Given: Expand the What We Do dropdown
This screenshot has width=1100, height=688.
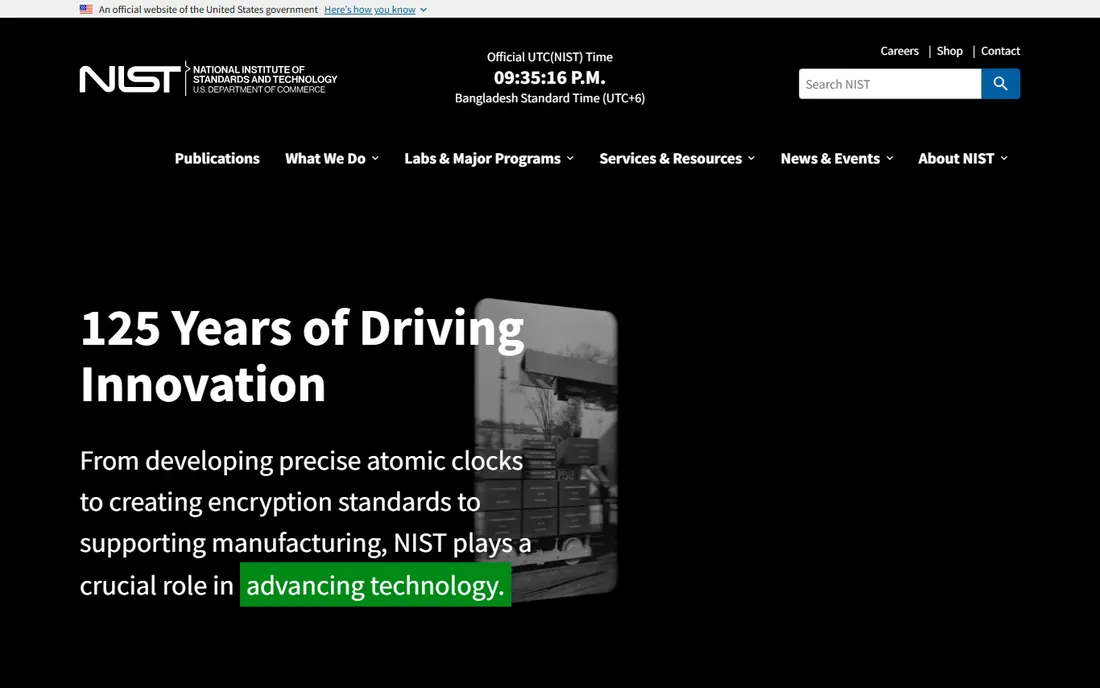Looking at the screenshot, I should click(x=332, y=158).
